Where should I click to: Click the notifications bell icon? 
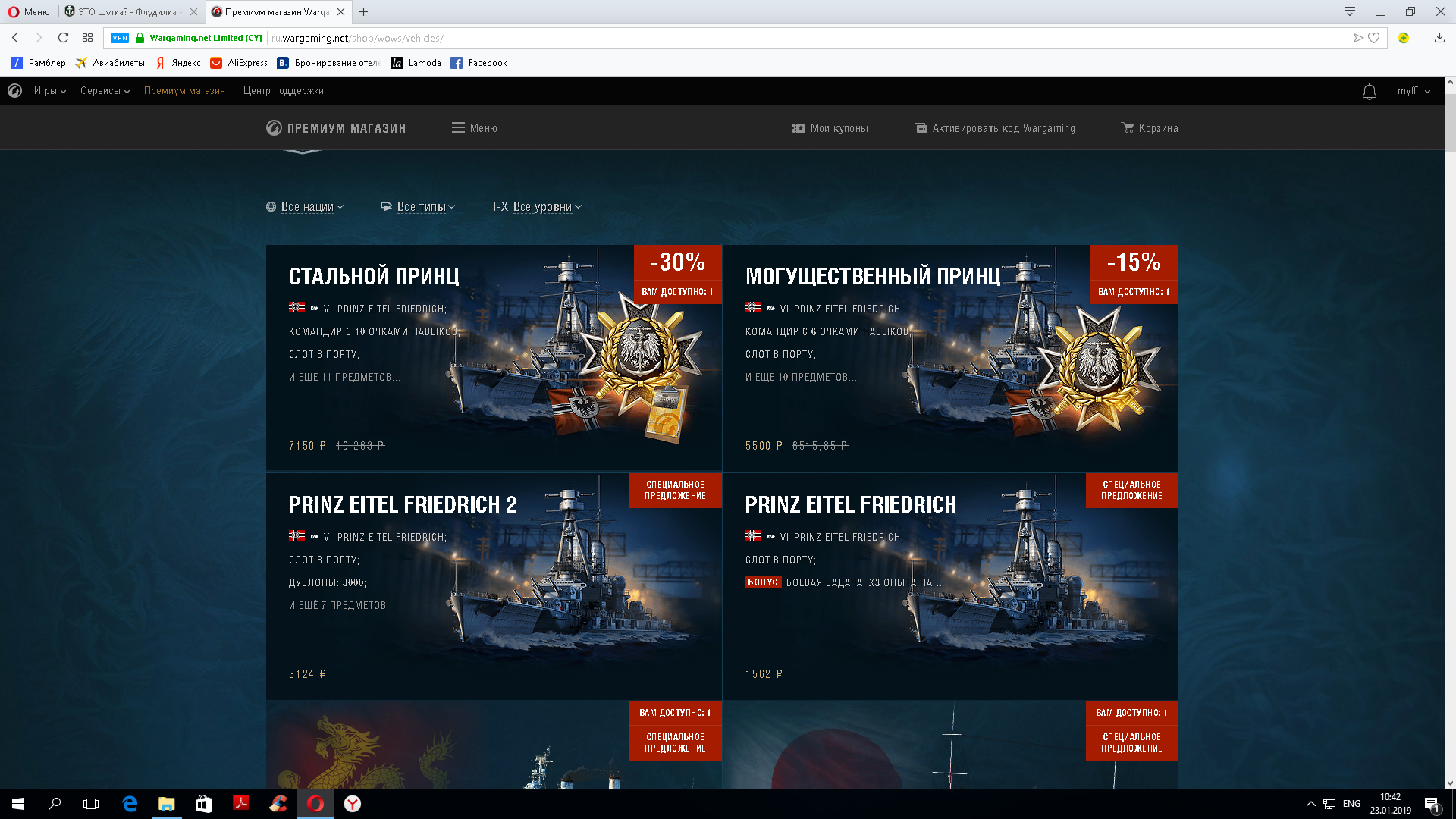point(1370,92)
